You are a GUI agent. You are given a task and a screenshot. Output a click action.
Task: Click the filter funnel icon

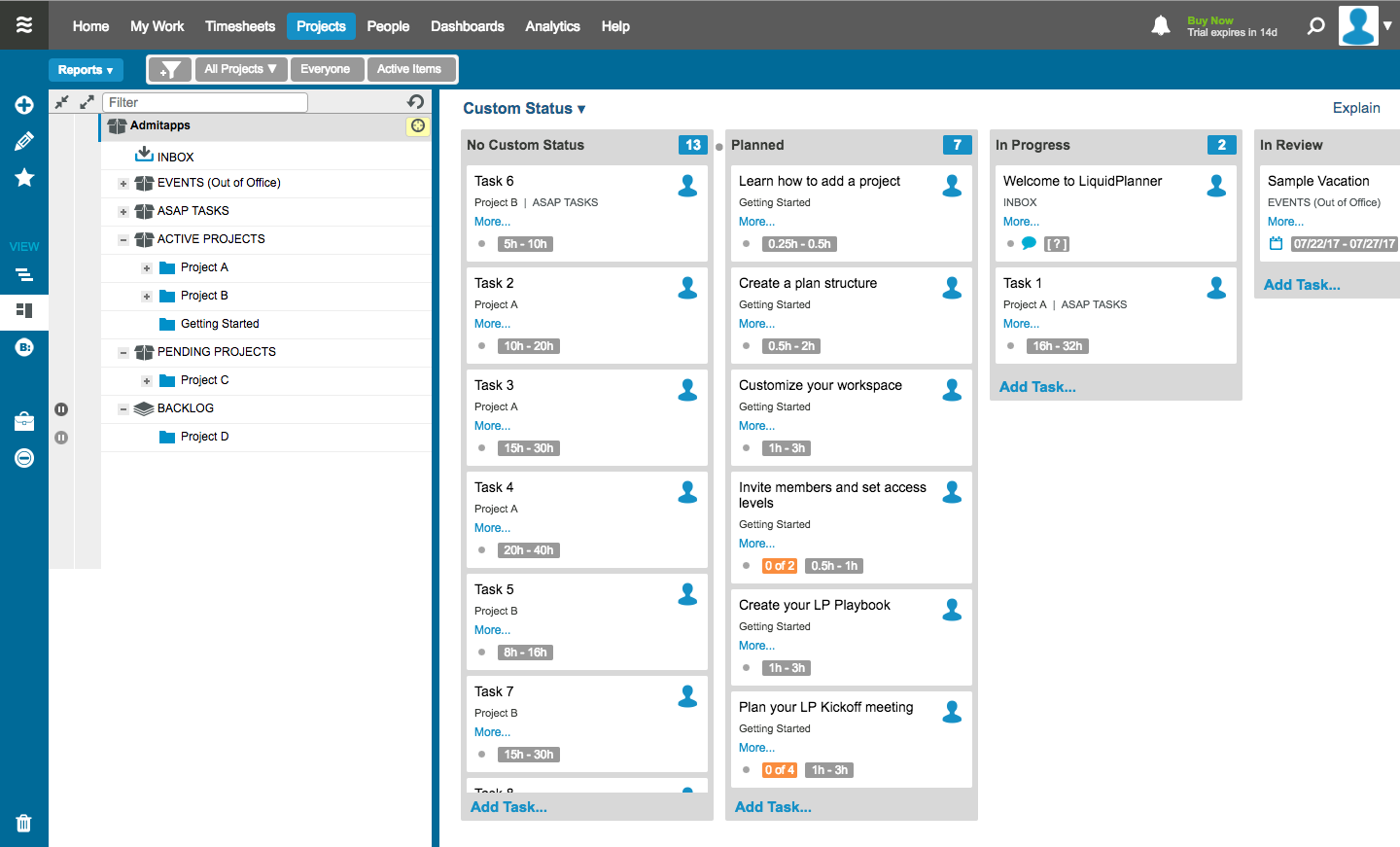point(170,69)
